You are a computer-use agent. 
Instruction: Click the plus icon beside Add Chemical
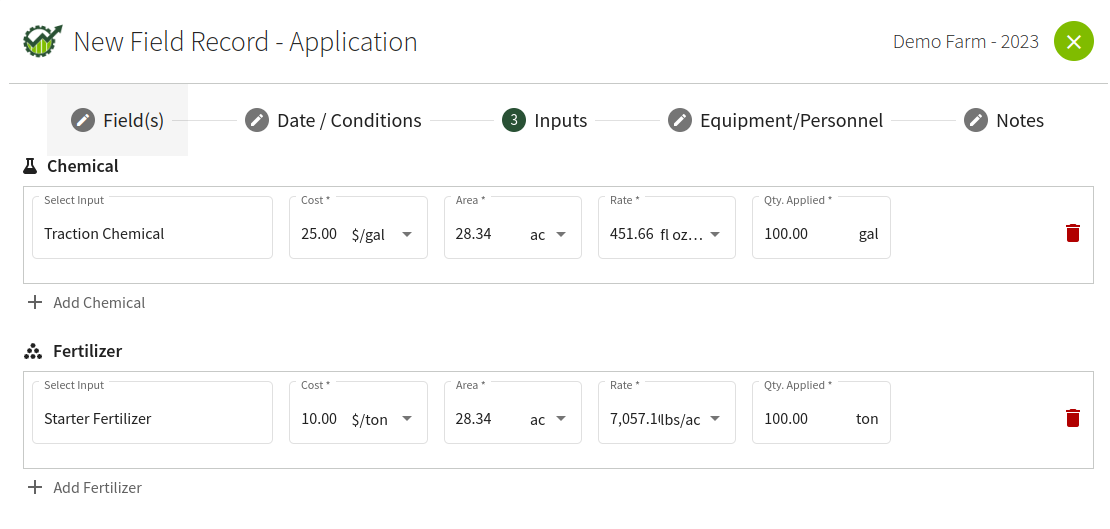(x=35, y=302)
